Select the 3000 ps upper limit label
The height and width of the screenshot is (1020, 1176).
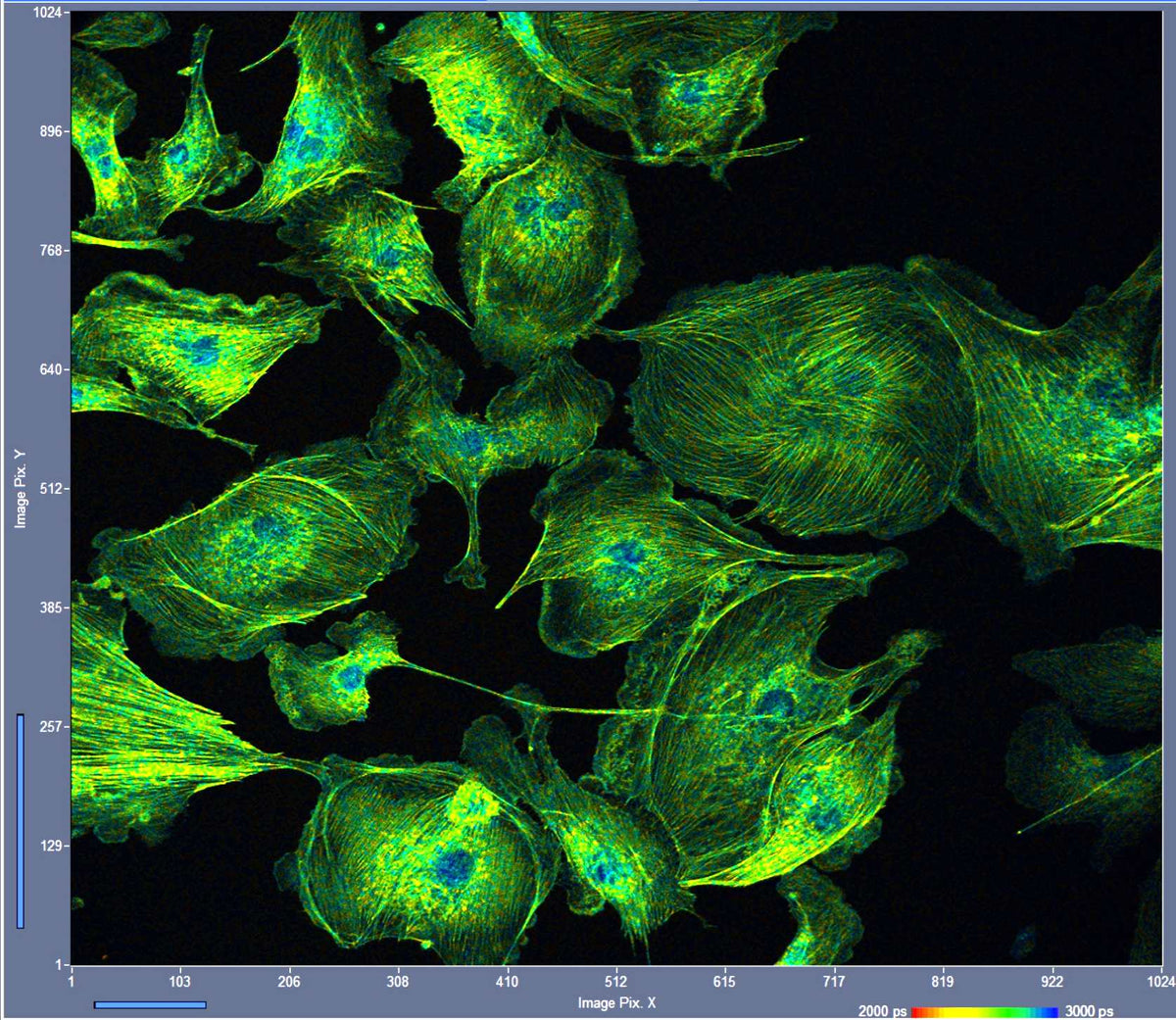coord(1089,1011)
